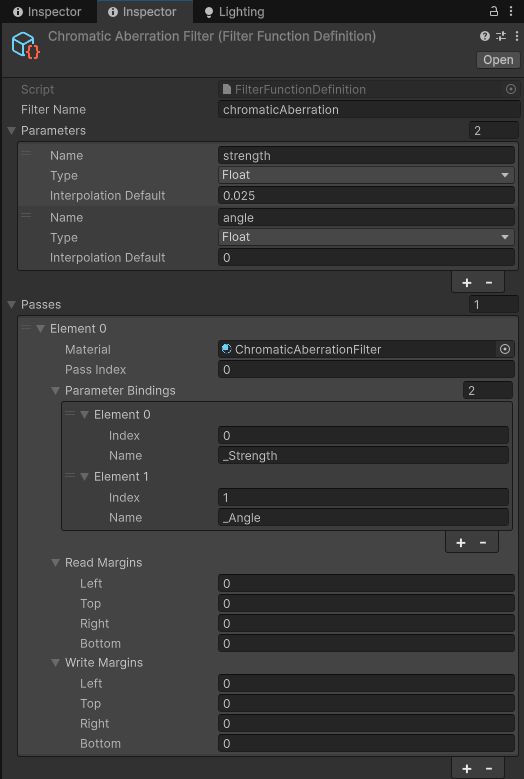The height and width of the screenshot is (779, 524).
Task: Click angle's Interpolation Default field
Action: pos(367,257)
